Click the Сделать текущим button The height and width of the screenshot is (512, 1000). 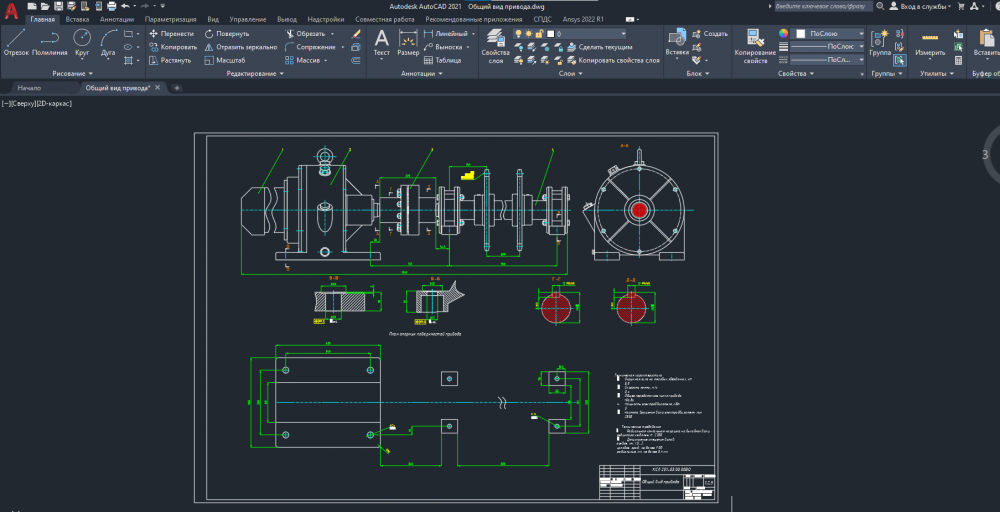[x=604, y=47]
